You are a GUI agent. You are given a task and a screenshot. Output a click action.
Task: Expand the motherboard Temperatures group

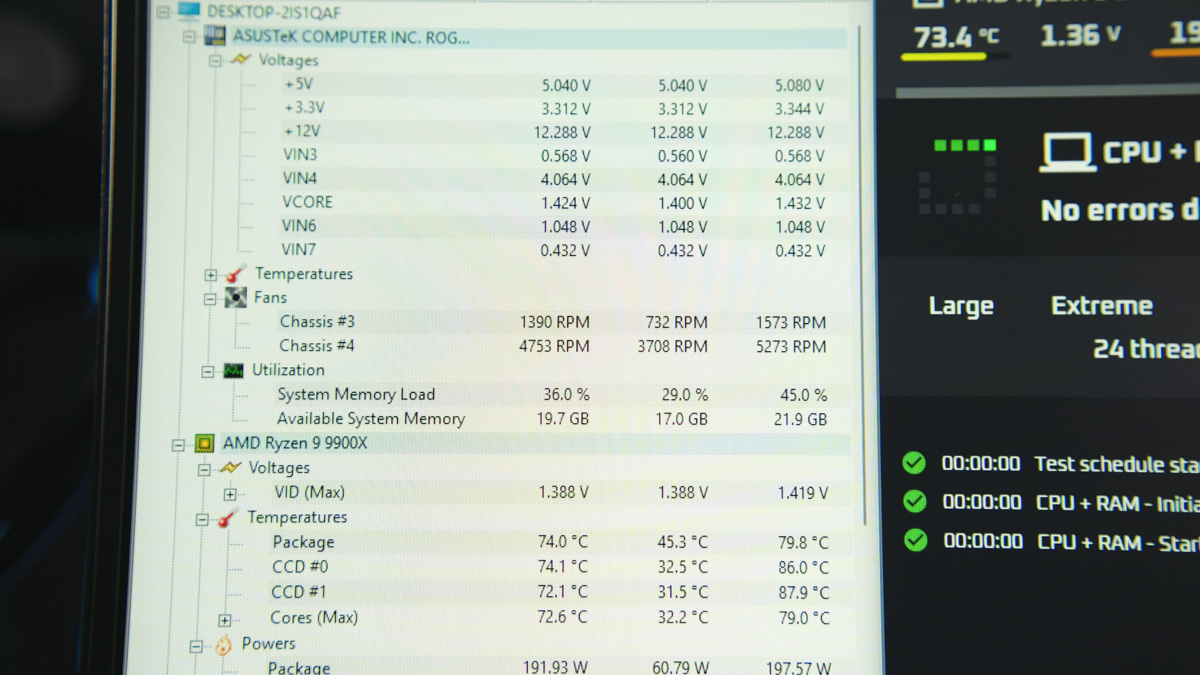click(x=211, y=275)
